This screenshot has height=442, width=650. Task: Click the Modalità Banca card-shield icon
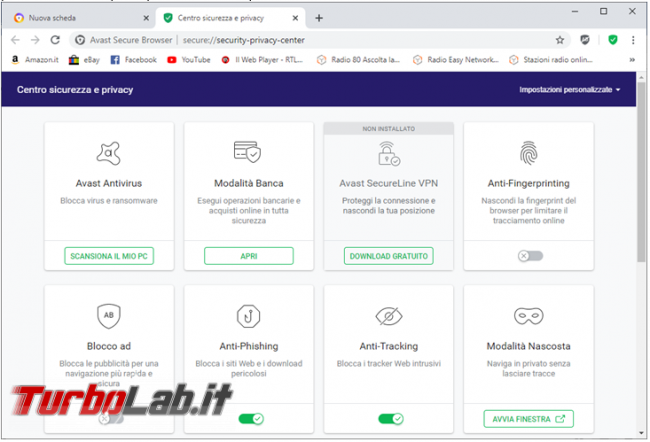247,152
